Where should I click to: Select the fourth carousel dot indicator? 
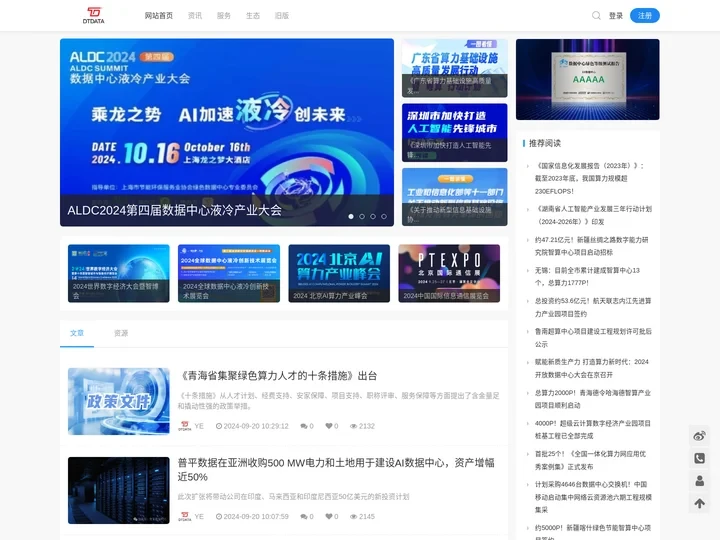pyautogui.click(x=384, y=216)
